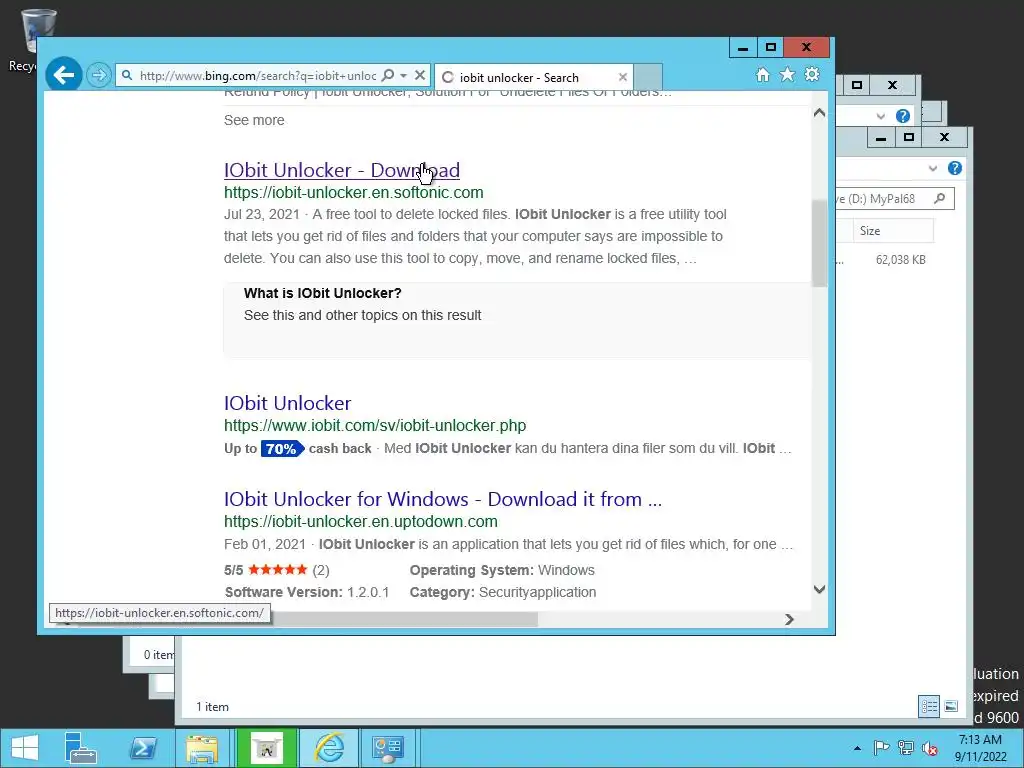Open a new blank tab in Internet Explorer
The image size is (1024, 768).
[x=648, y=77]
